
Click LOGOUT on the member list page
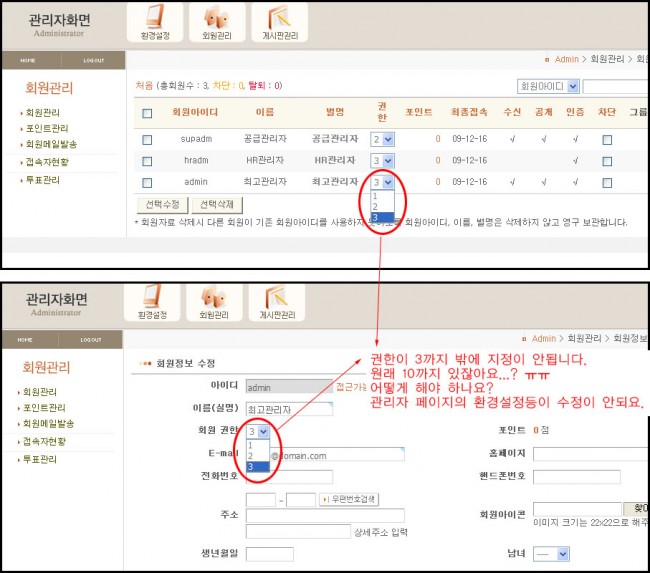94,61
